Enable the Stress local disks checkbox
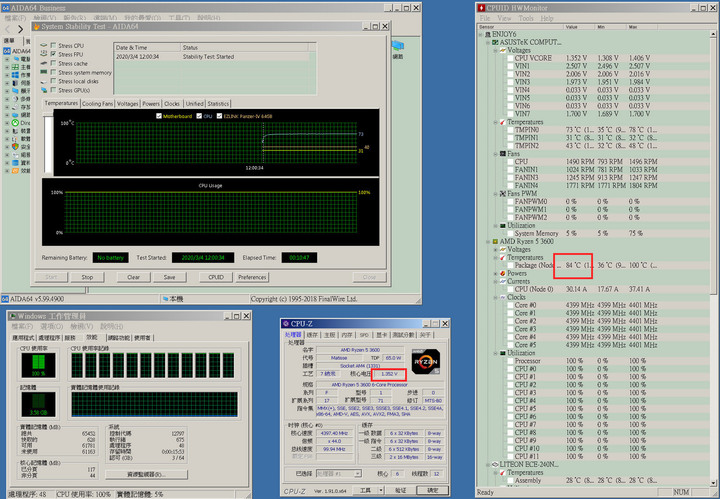Screen dimensions: 720x499 (x=54, y=81)
